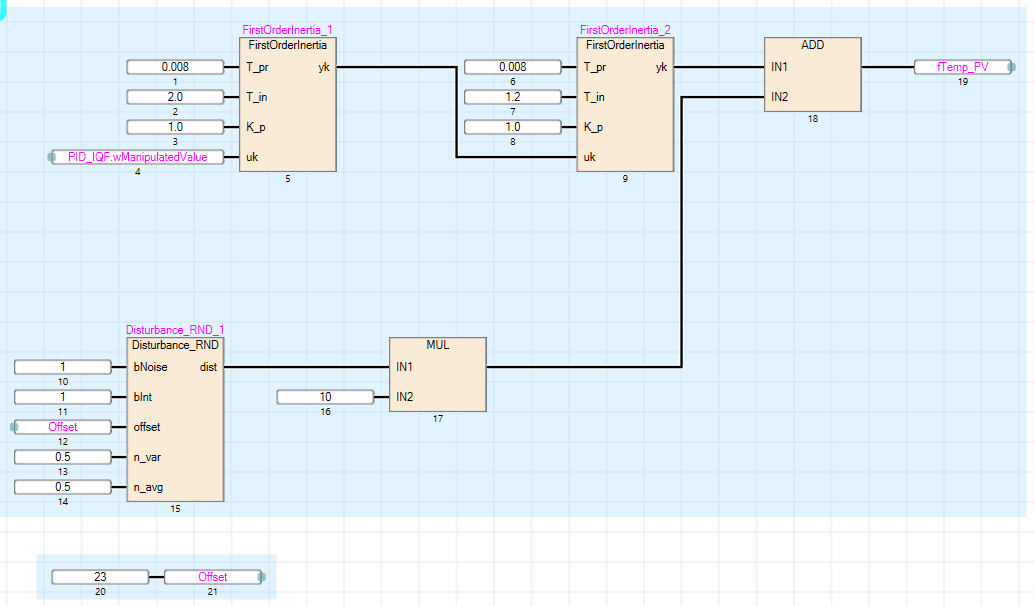Viewport: 1035px width, 606px height.
Task: Click the 0.5 input for n_var
Action: click(61, 457)
